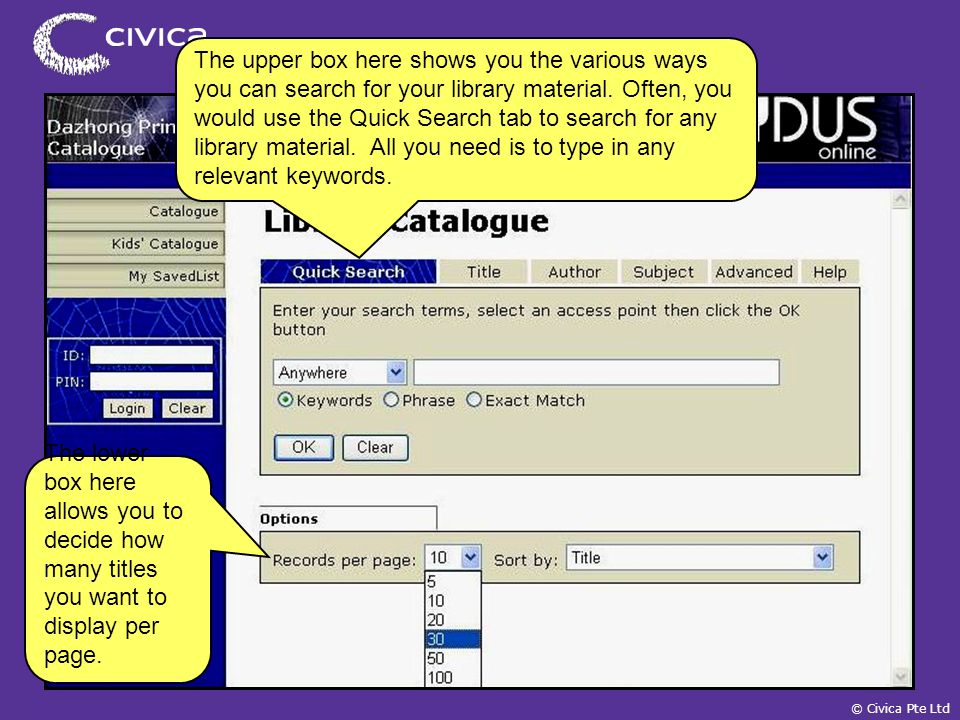Choose 50 records per page
Viewport: 960px width, 720px height.
click(452, 658)
